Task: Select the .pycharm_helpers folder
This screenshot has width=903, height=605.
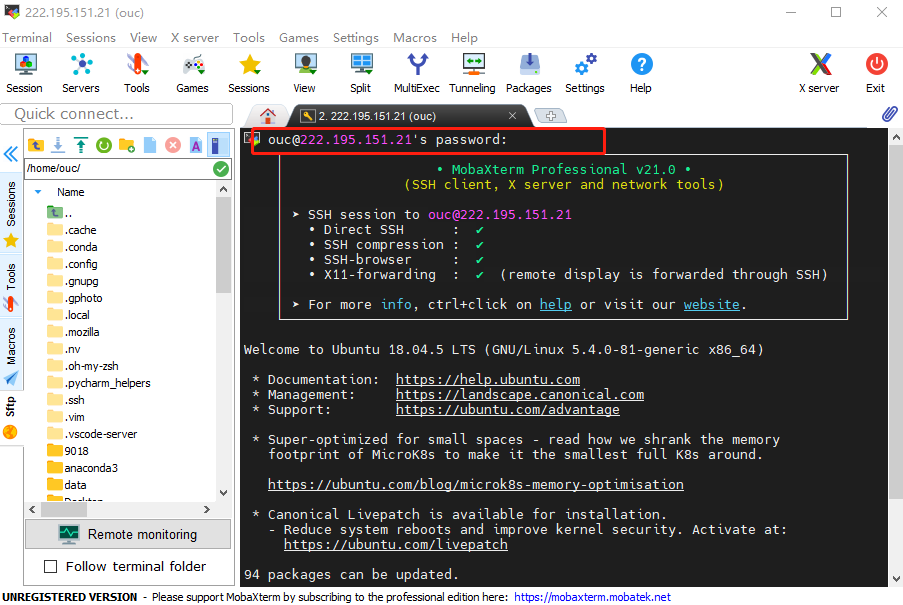Action: tap(98, 383)
